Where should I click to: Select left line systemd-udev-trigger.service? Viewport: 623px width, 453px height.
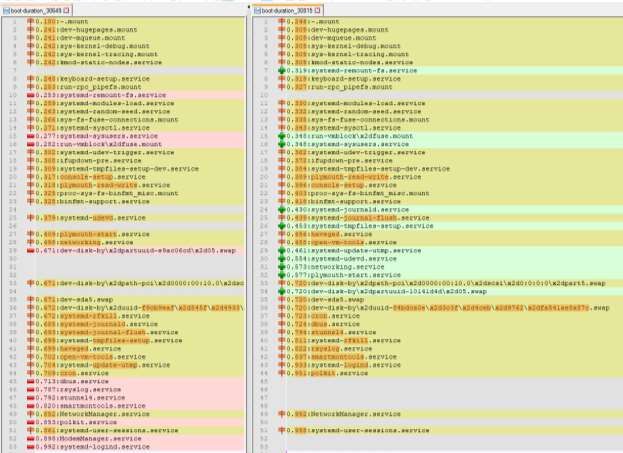coord(104,153)
